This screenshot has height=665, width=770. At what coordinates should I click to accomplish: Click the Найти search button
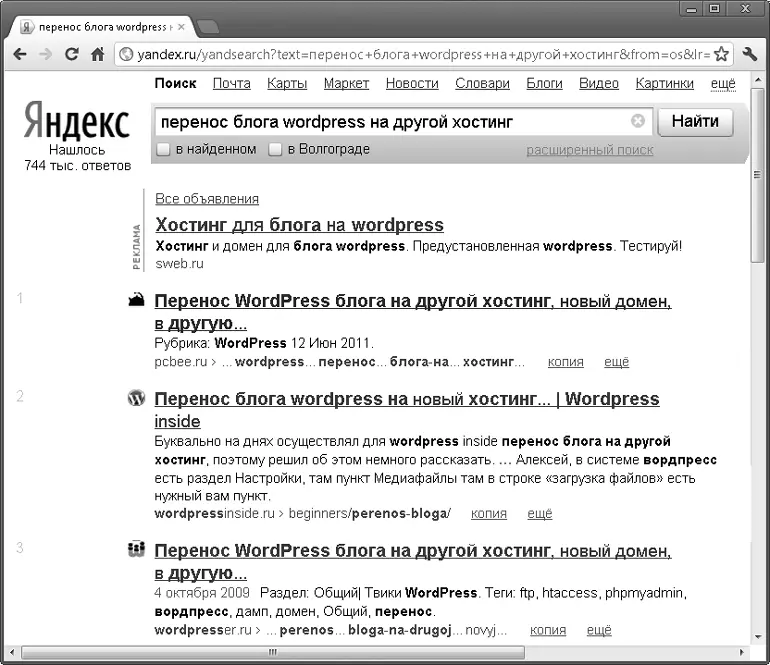[695, 121]
